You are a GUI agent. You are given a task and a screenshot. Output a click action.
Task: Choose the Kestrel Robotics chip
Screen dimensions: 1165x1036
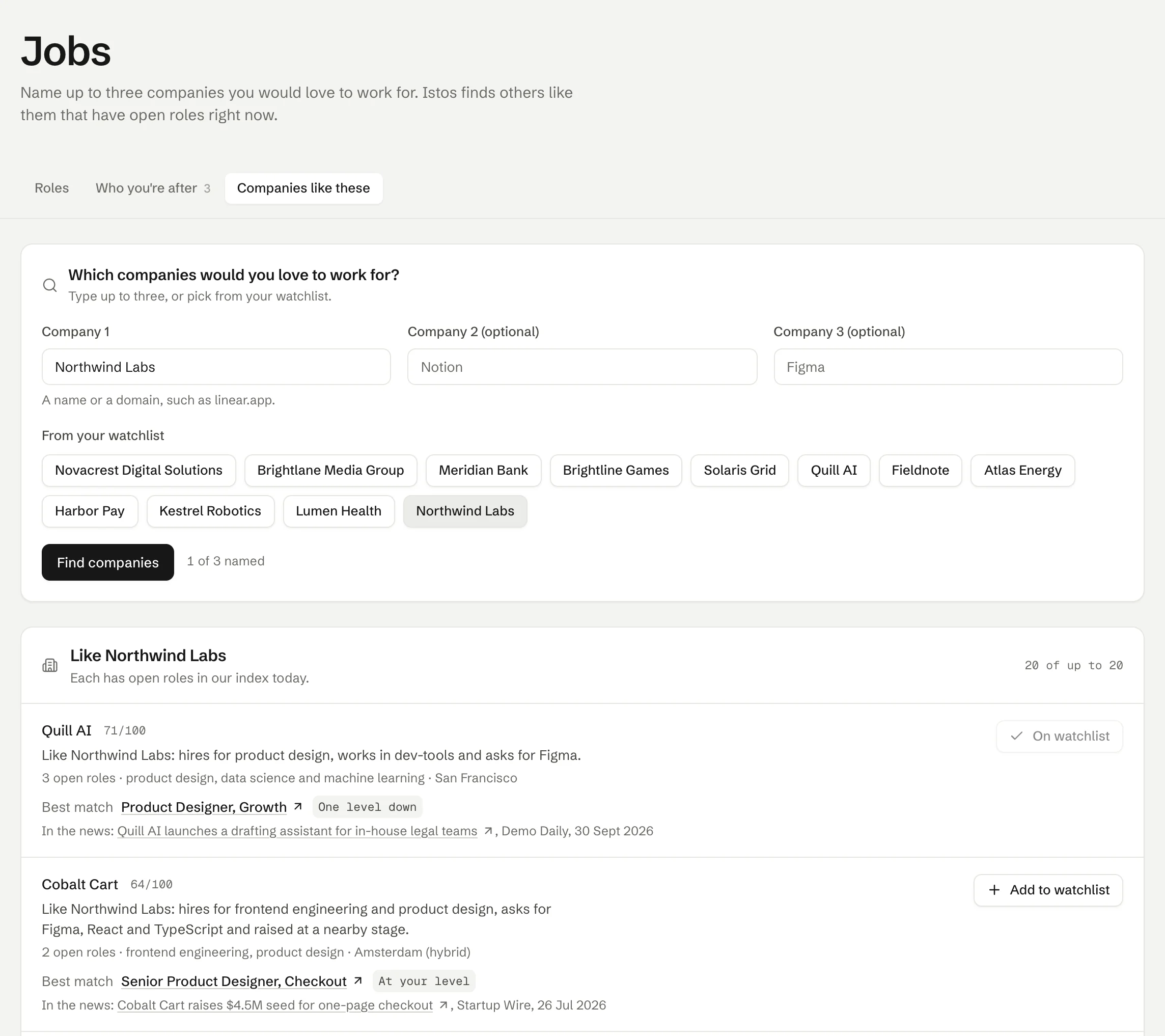[x=210, y=511]
